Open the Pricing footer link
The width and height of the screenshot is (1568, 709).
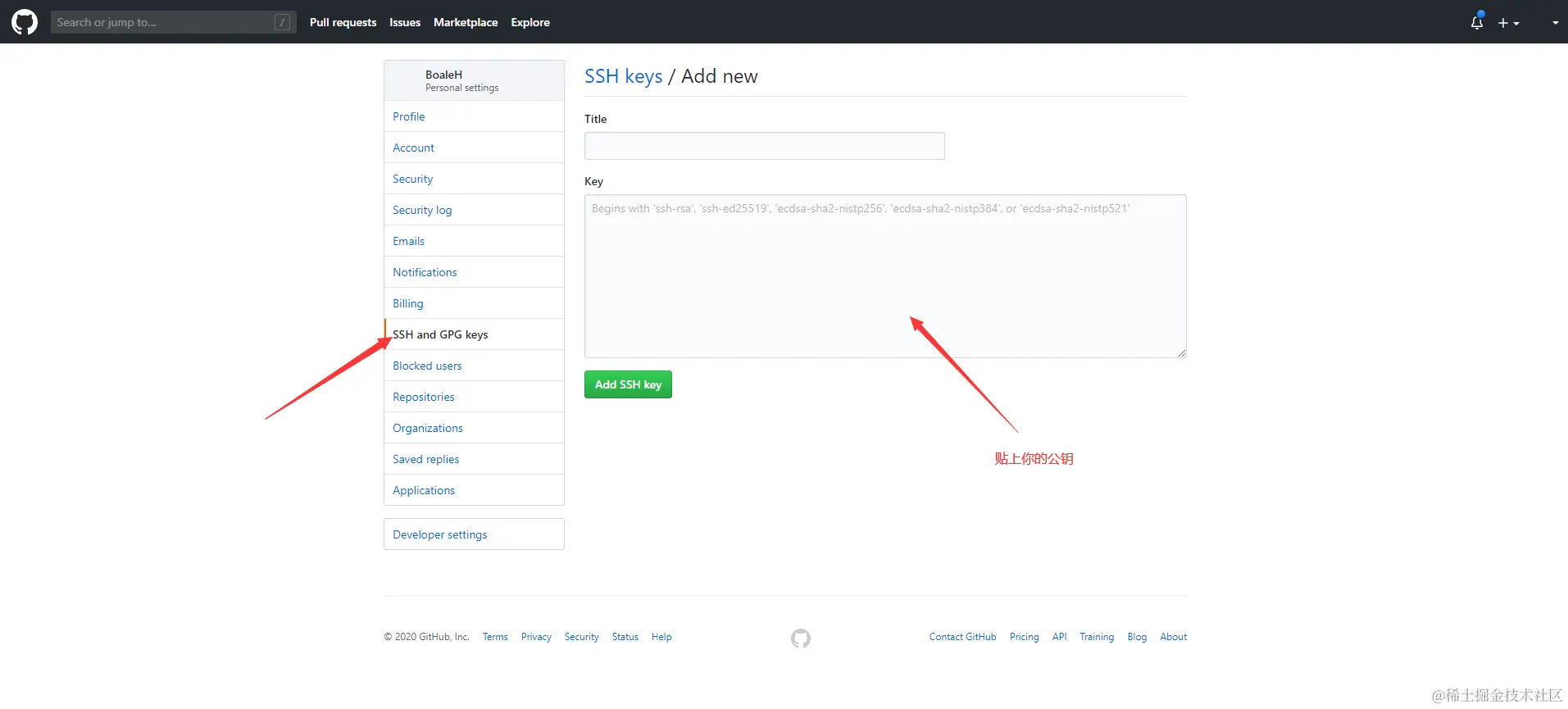[1024, 637]
